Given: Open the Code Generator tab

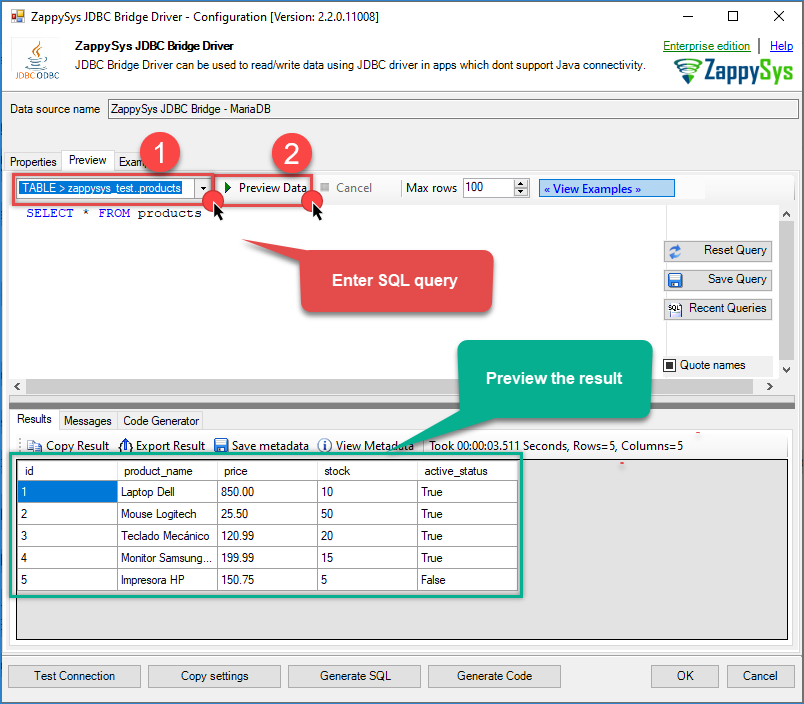Looking at the screenshot, I should (161, 421).
